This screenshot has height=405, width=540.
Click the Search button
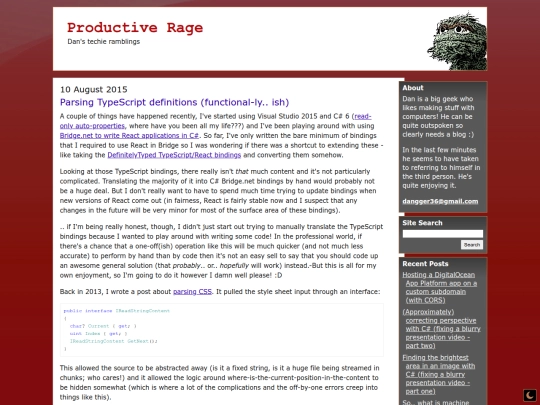[472, 245]
